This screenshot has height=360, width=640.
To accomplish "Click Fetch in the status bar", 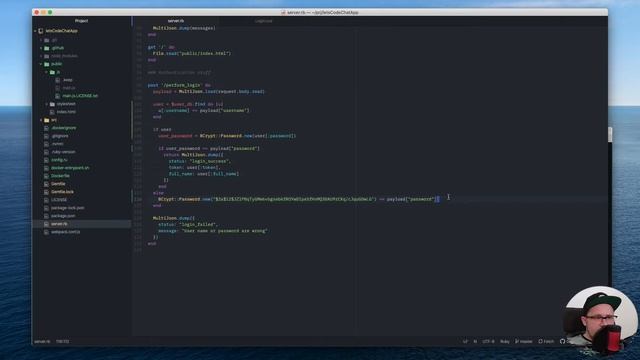I will 546,342.
